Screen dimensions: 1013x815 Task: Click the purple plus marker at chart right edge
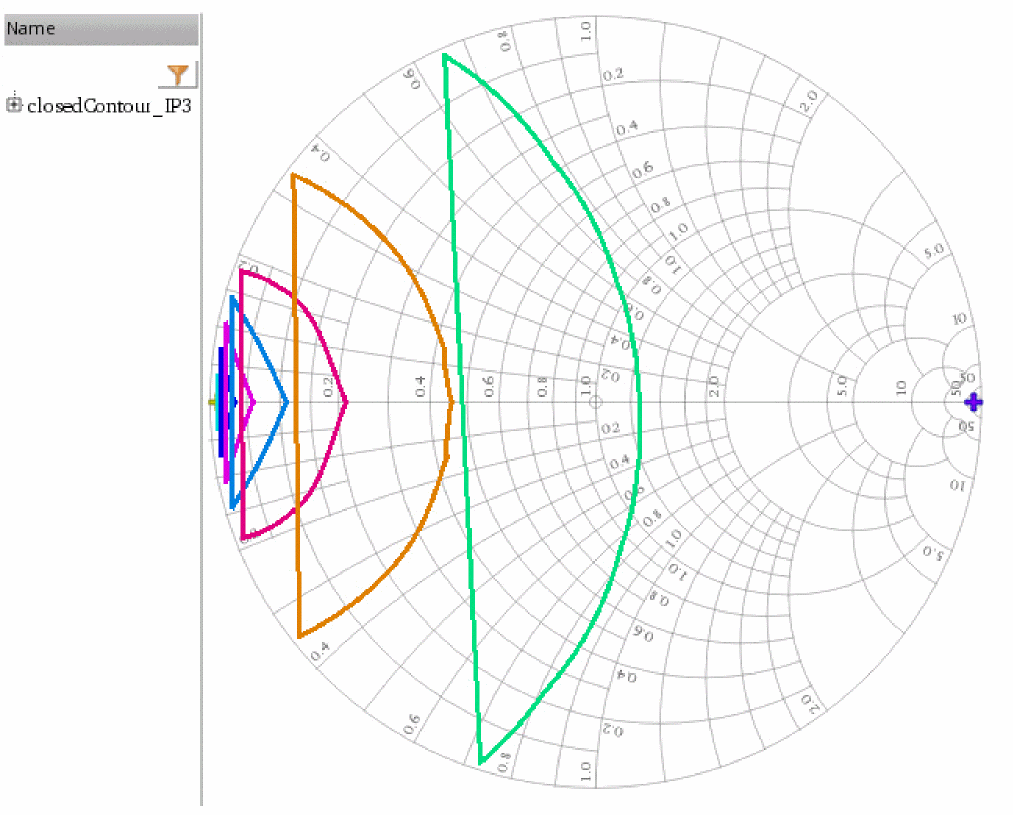(973, 402)
